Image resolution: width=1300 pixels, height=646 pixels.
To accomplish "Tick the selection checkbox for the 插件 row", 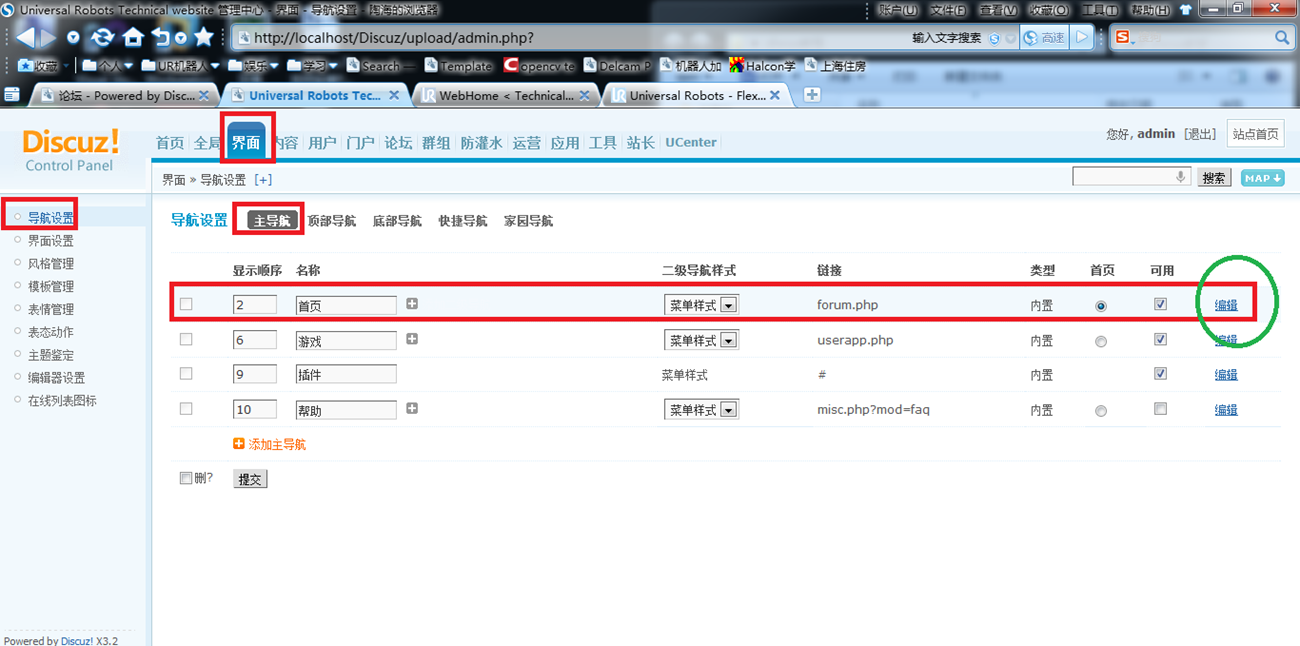I will tap(186, 373).
